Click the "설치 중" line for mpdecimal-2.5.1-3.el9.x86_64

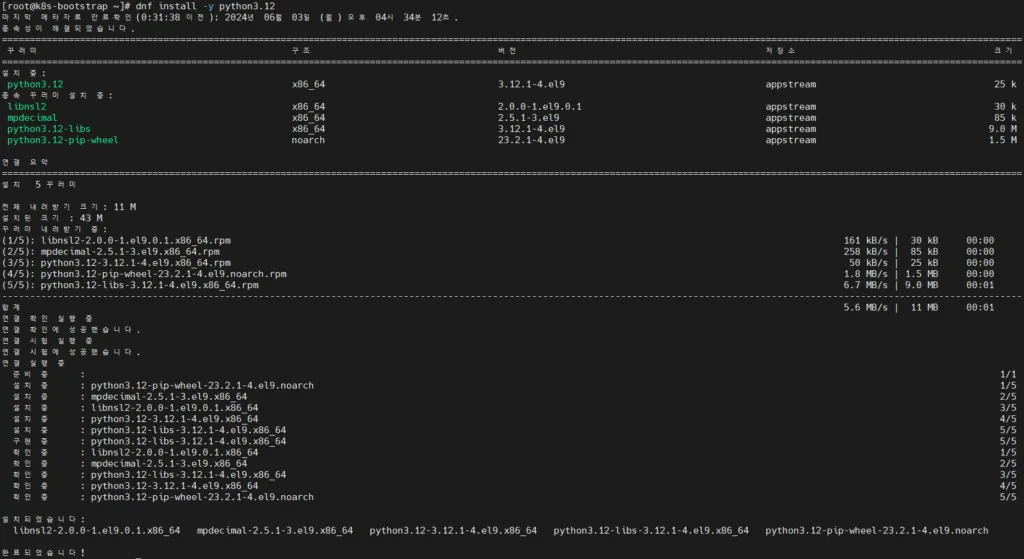[130, 396]
